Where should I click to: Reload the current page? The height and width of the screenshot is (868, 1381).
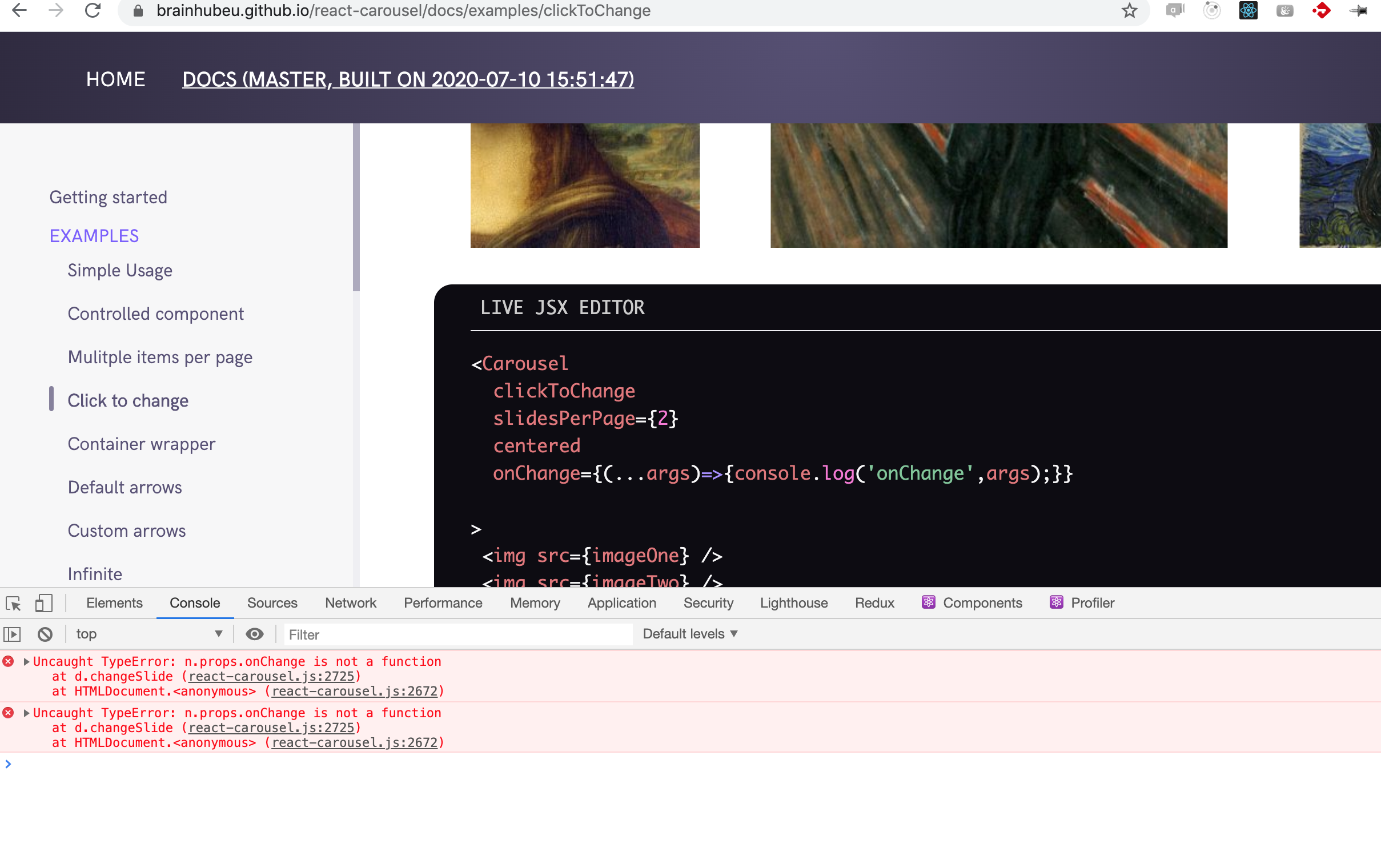(93, 10)
